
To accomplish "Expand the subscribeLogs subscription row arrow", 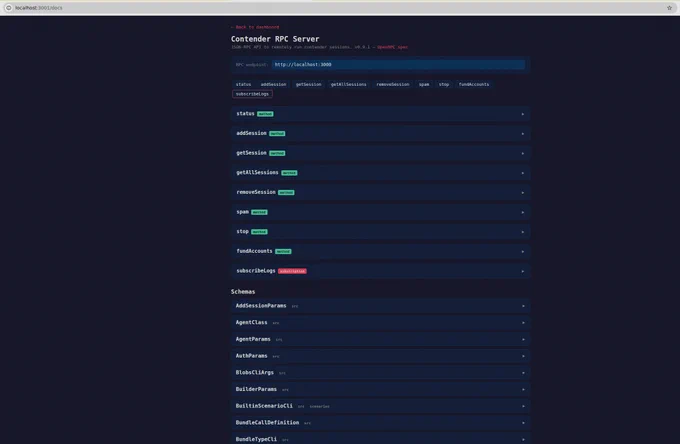I will tap(523, 271).
